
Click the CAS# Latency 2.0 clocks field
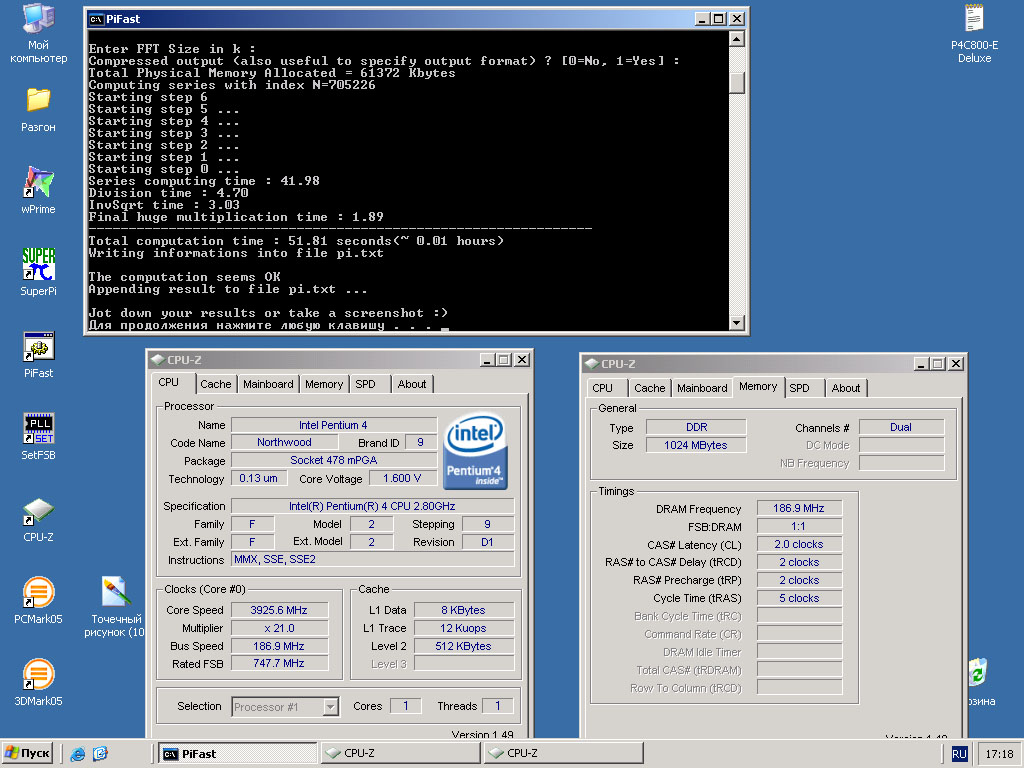coord(799,544)
